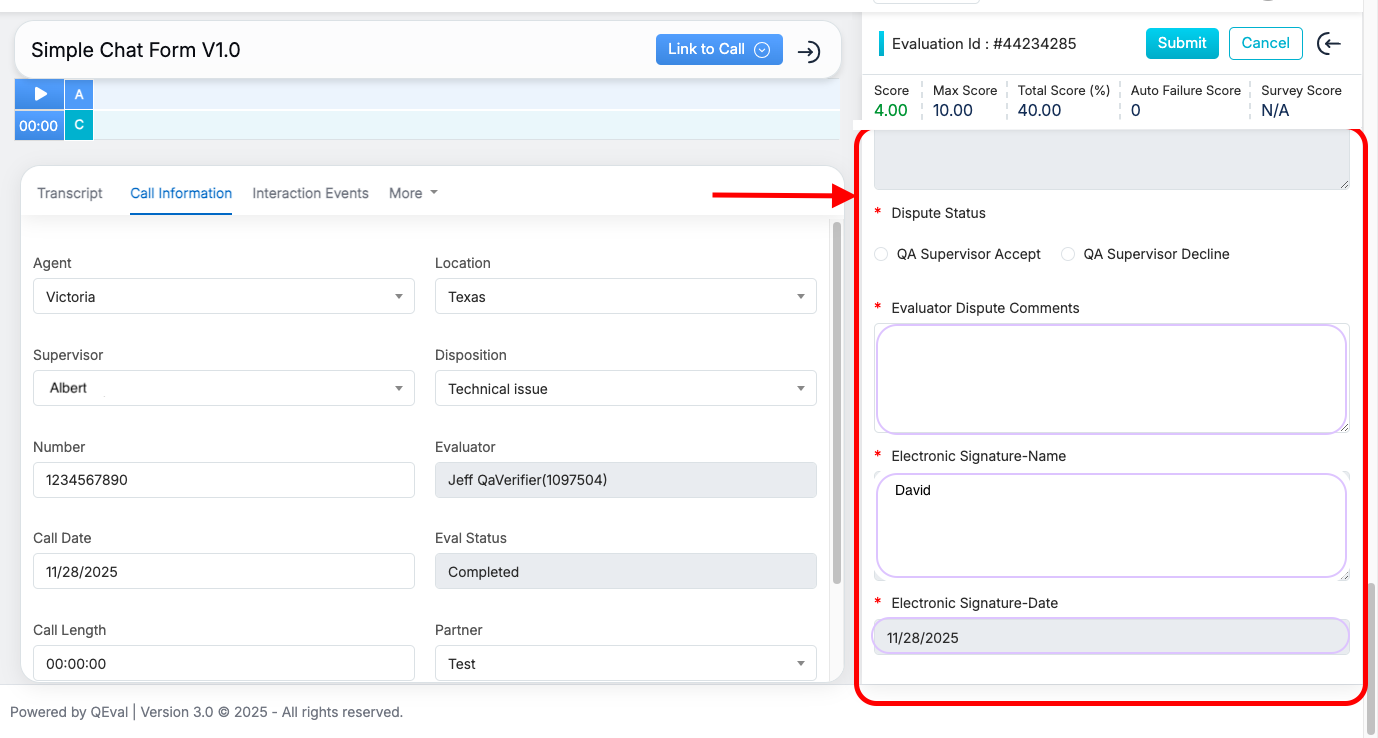Open the Agent dropdown showing Victoria

(223, 297)
